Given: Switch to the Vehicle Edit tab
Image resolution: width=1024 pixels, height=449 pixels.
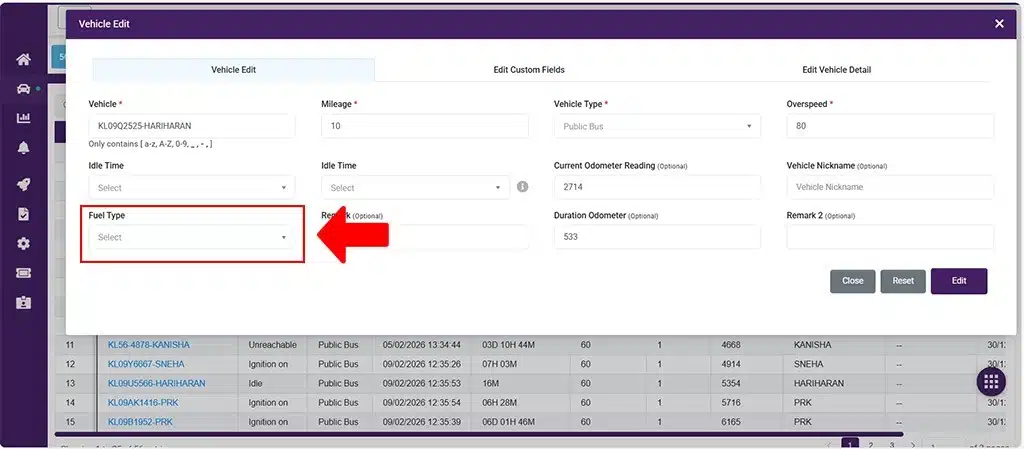Looking at the screenshot, I should (x=233, y=70).
